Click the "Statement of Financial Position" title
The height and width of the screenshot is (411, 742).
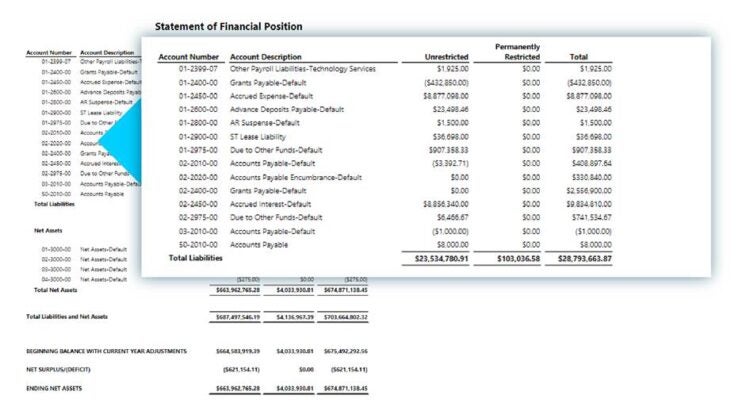pyautogui.click(x=229, y=26)
